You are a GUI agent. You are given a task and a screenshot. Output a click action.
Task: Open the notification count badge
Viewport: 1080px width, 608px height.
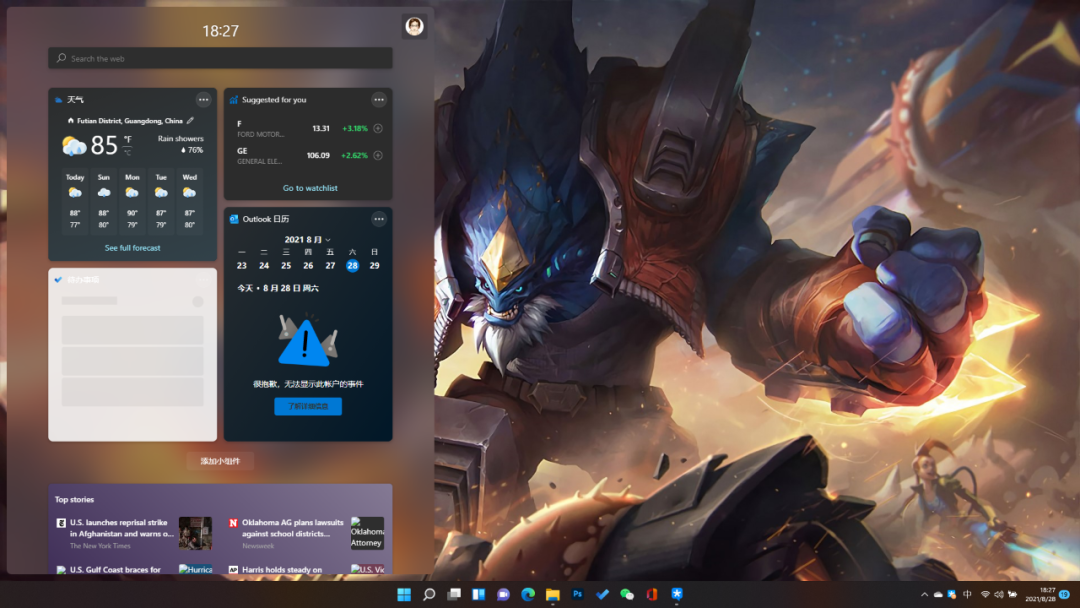(x=1065, y=594)
